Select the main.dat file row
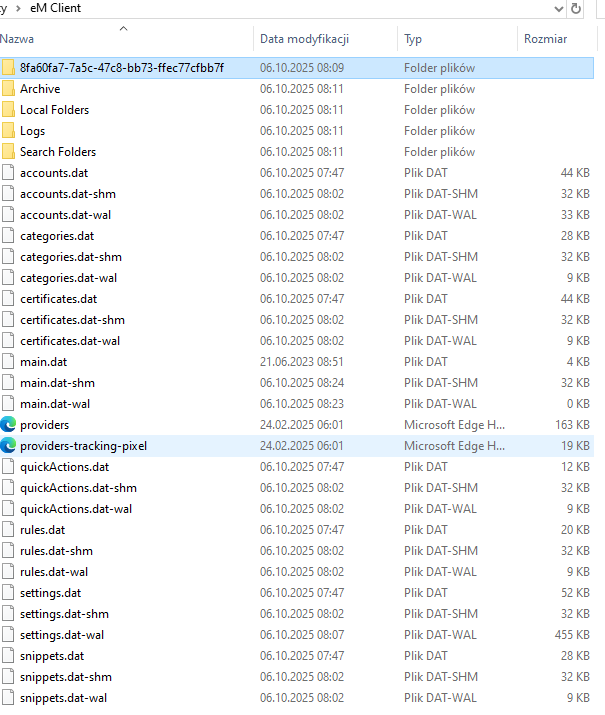605x715 pixels. [x=44, y=362]
